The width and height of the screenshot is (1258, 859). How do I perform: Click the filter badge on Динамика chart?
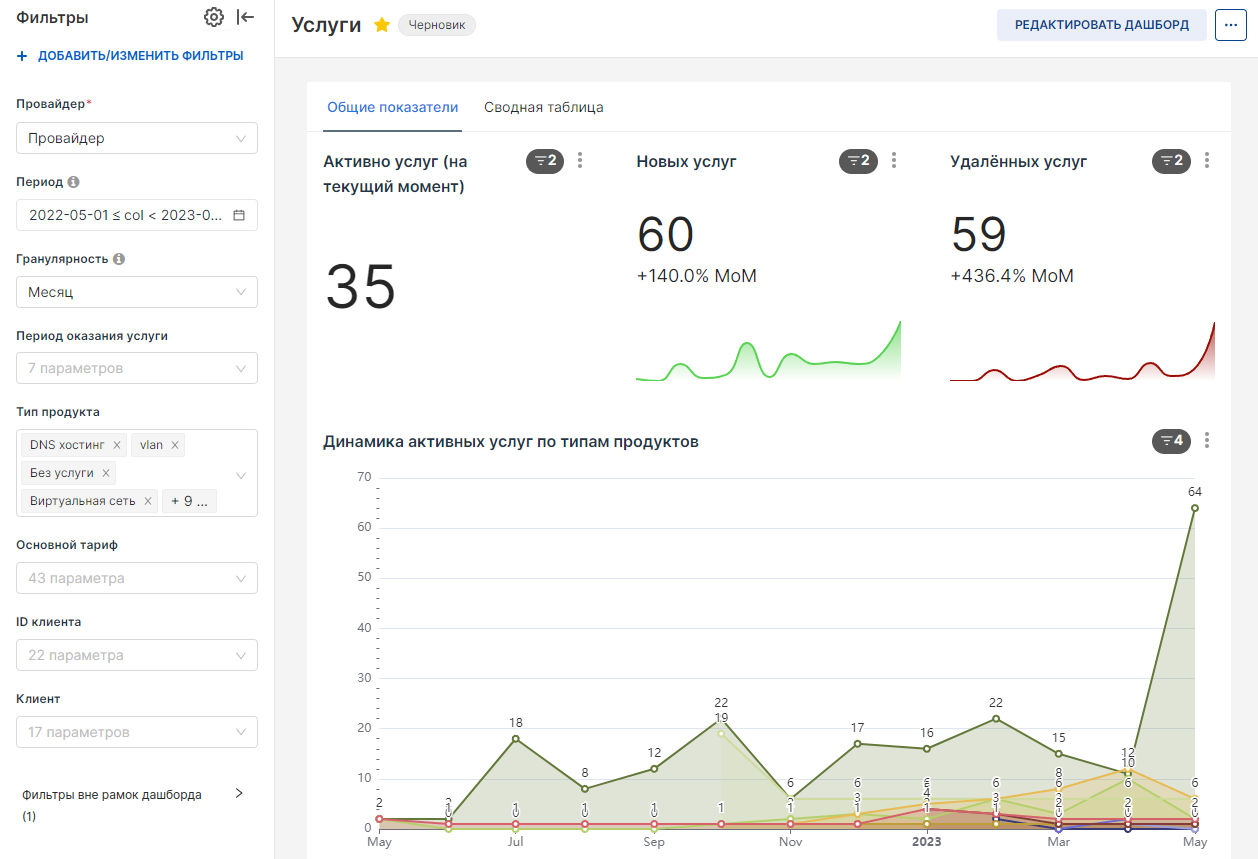pos(1171,440)
